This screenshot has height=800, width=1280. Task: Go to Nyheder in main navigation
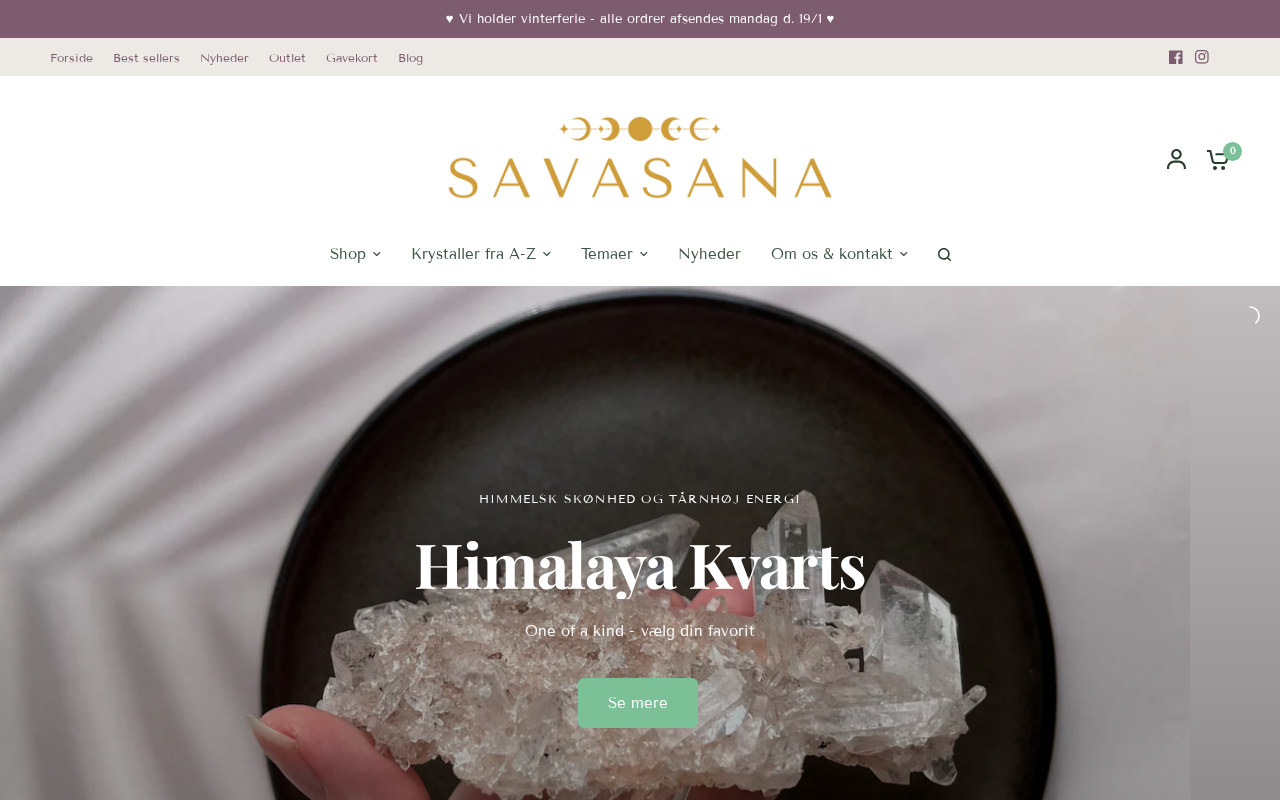(x=709, y=254)
